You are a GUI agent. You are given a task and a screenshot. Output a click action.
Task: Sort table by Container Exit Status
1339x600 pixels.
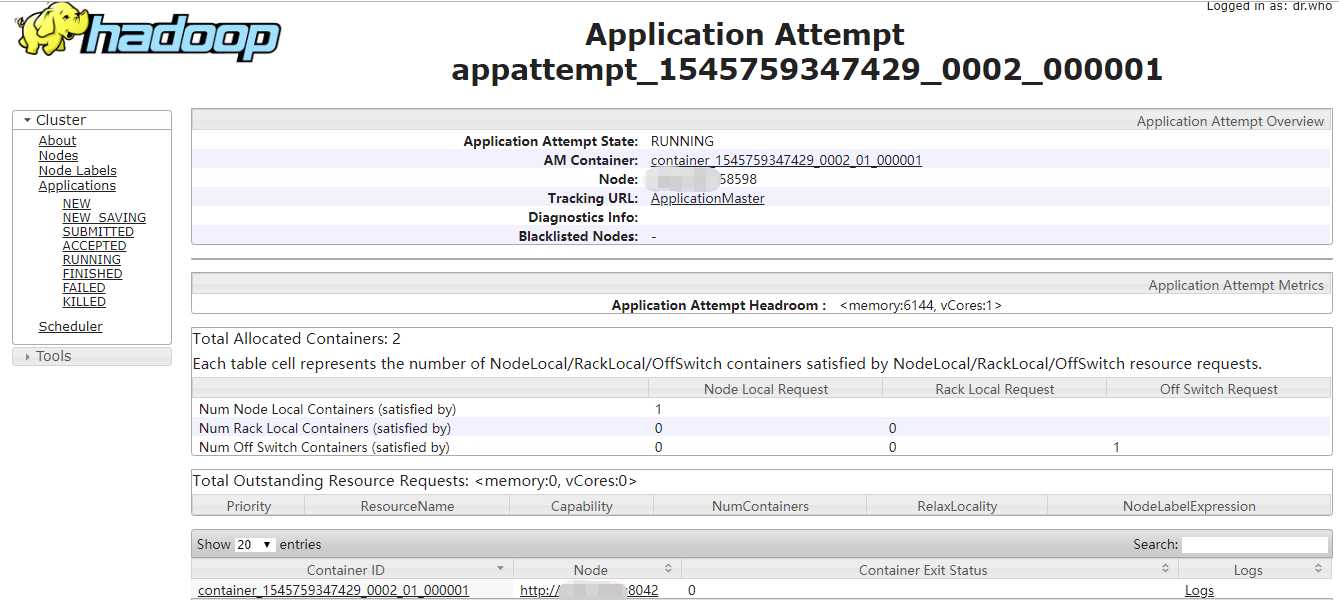pos(929,569)
